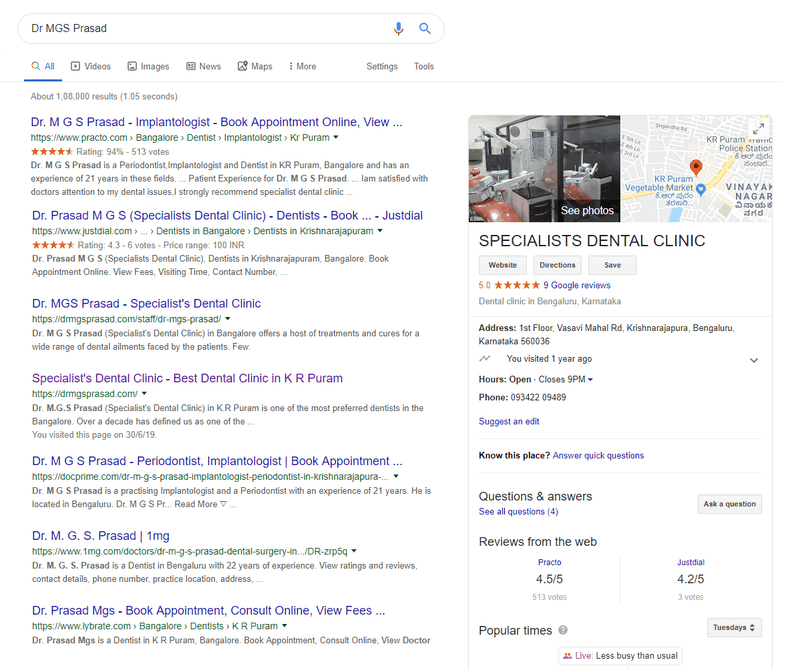
Task: Open search Tools
Action: (423, 66)
